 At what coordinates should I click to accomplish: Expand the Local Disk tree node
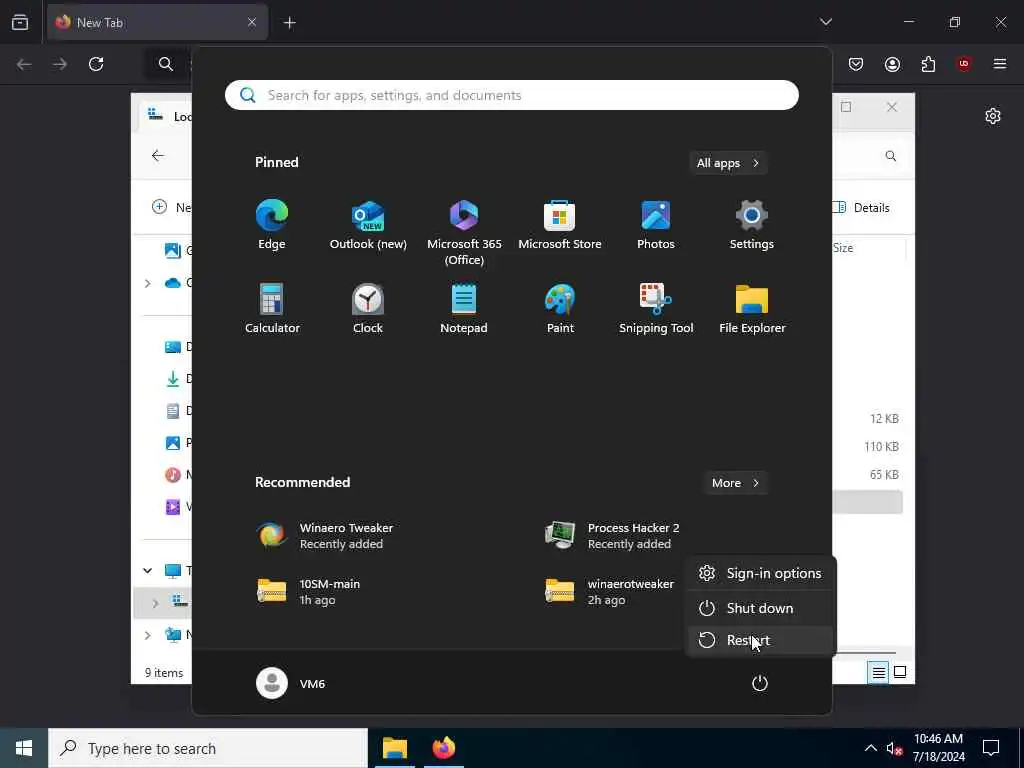pyautogui.click(x=155, y=603)
